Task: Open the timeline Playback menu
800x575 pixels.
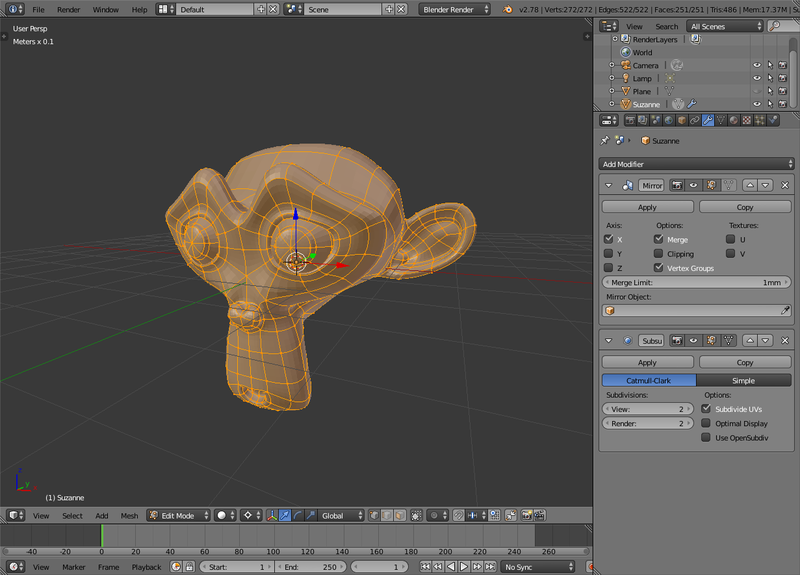Action: 146,567
